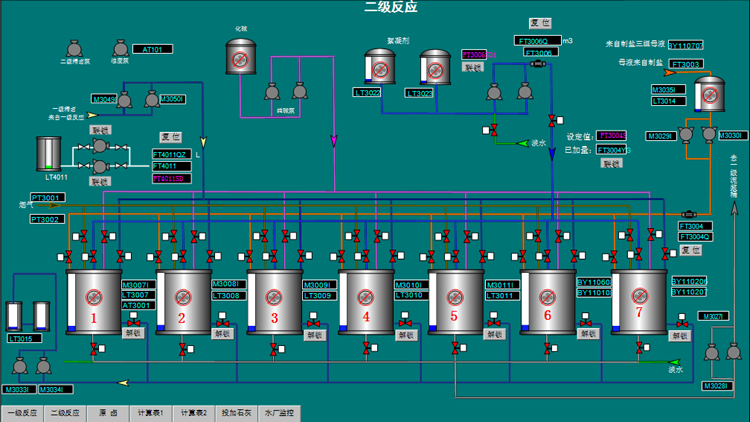Viewport: 750px width, 422px height.
Task: Click the LT4011 level tank icon
Action: tap(50, 153)
